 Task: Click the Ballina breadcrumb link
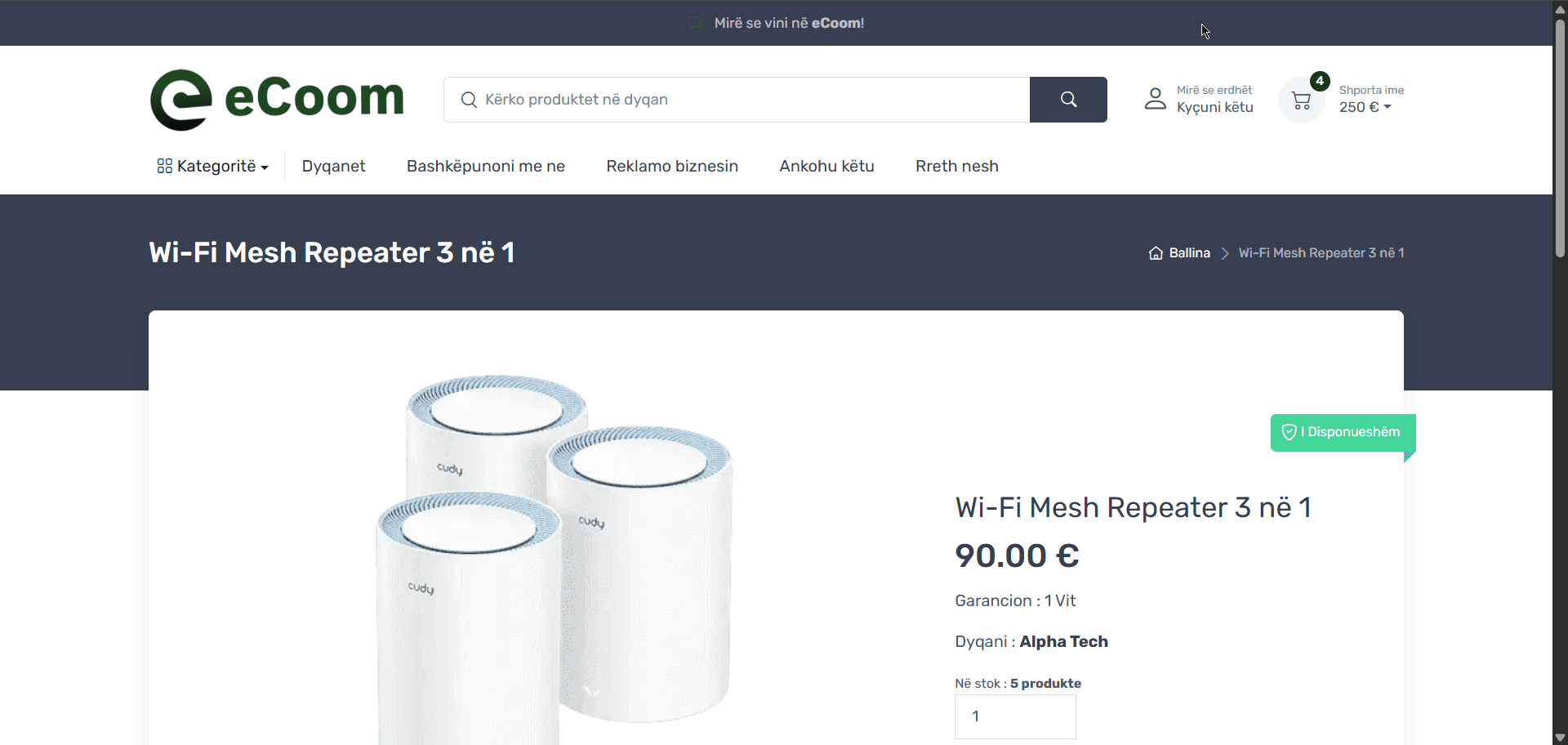click(x=1189, y=253)
